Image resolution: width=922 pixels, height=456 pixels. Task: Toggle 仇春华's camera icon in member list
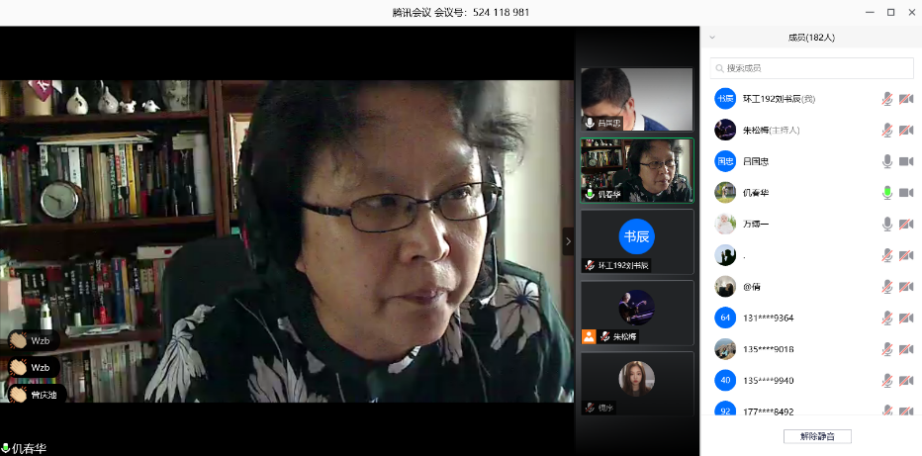click(x=906, y=192)
